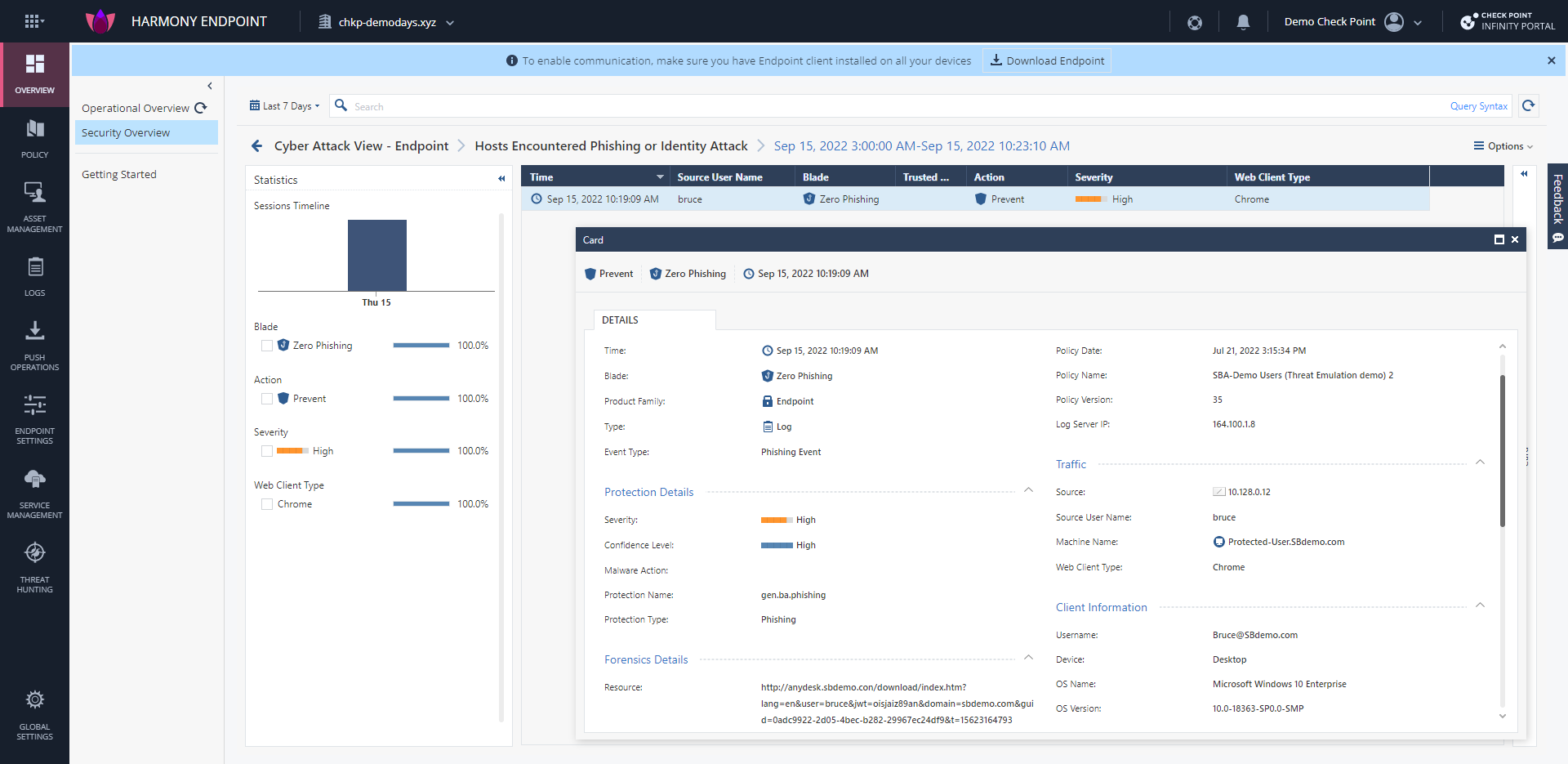
Task: Toggle sort arrow on Time column
Action: click(x=660, y=177)
